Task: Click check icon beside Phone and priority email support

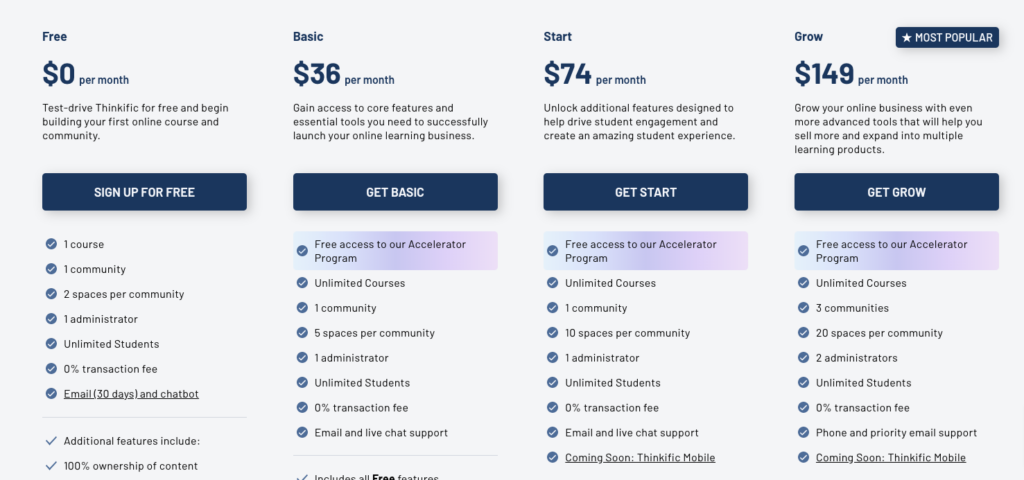Action: [x=803, y=432]
